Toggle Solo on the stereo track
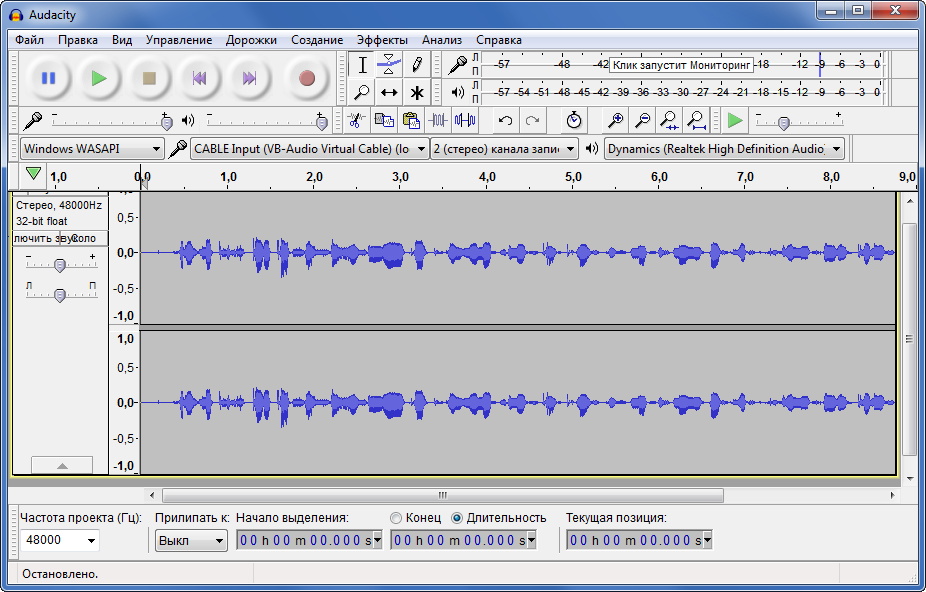 pos(83,238)
